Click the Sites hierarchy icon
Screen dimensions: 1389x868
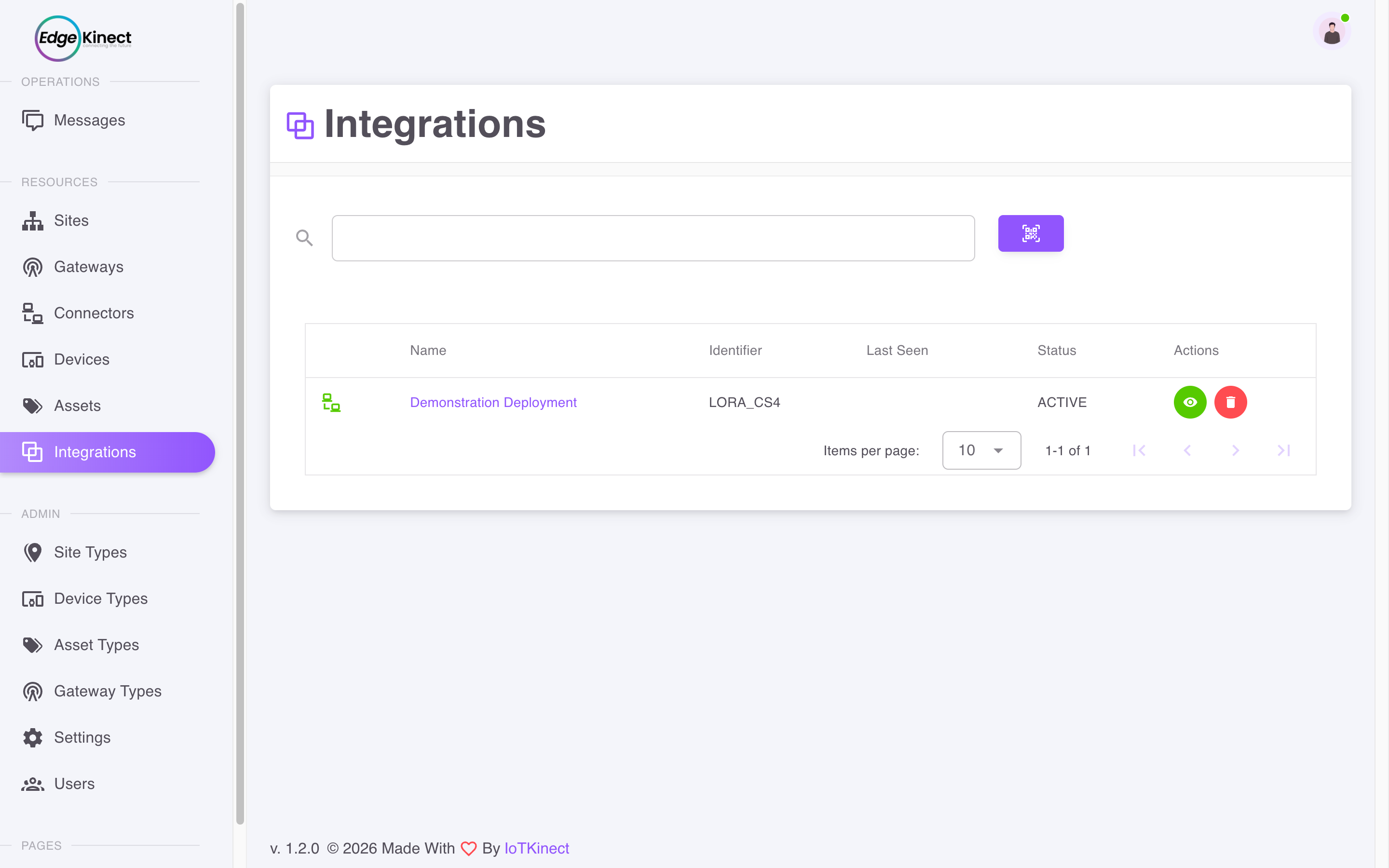pos(33,220)
